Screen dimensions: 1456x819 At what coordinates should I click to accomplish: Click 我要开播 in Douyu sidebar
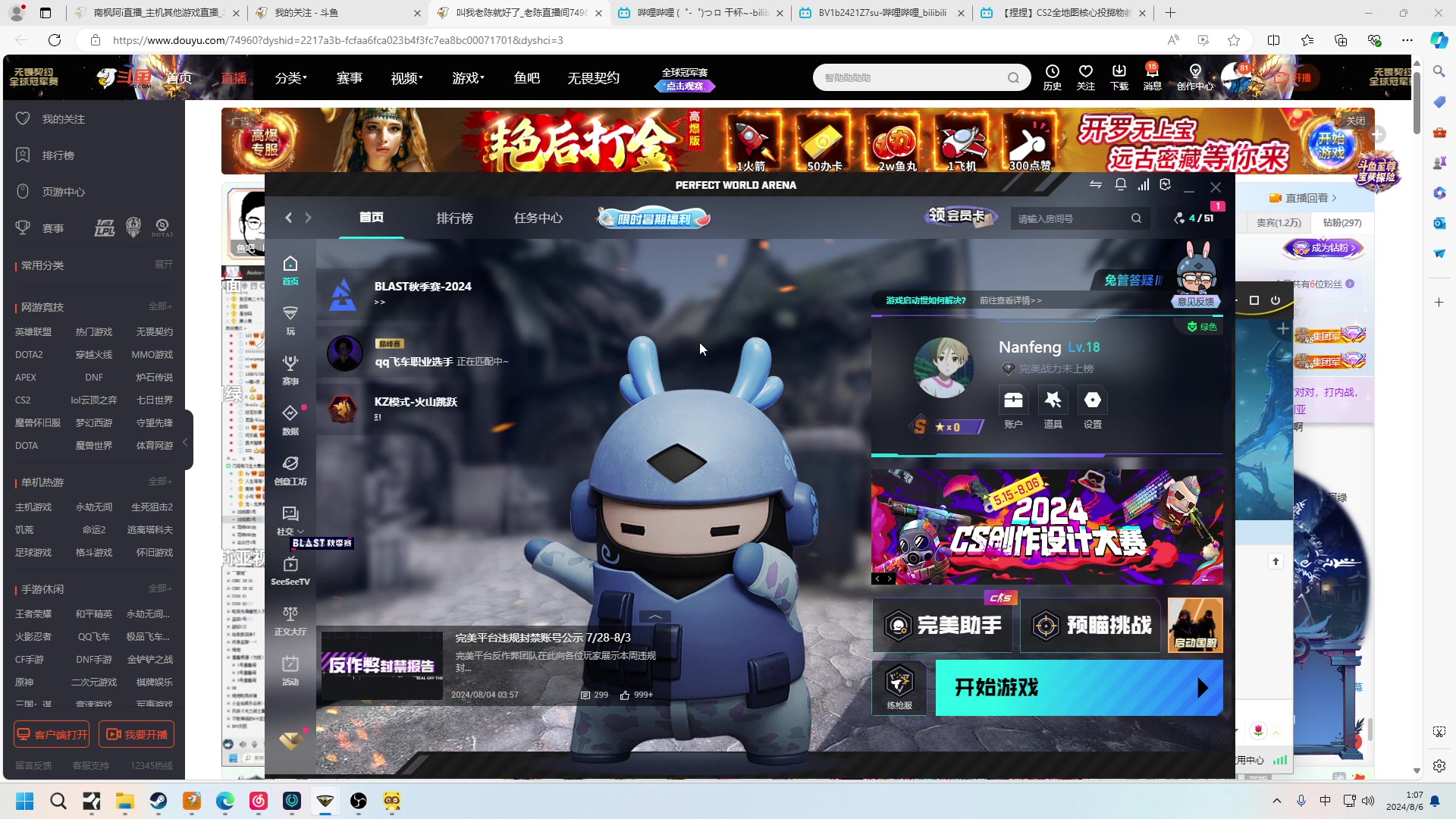coord(136,734)
